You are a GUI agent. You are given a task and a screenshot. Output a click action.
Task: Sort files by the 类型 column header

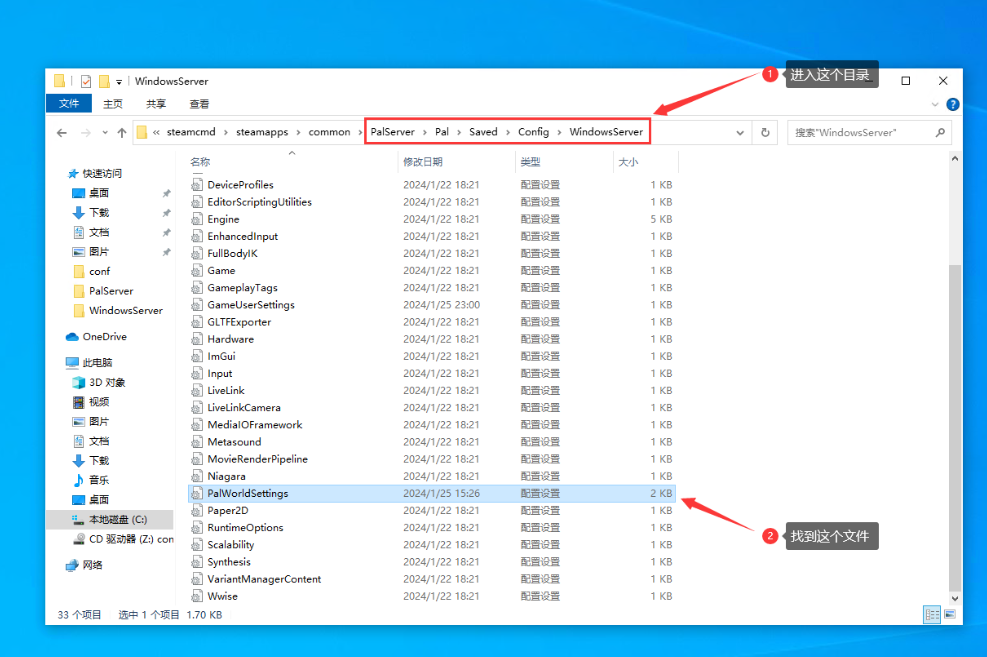530,162
